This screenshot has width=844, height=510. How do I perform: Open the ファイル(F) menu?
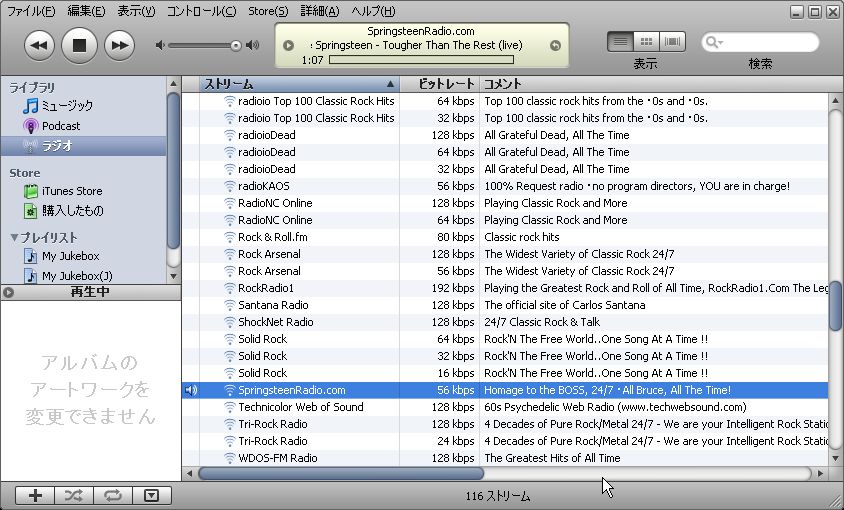pyautogui.click(x=31, y=11)
